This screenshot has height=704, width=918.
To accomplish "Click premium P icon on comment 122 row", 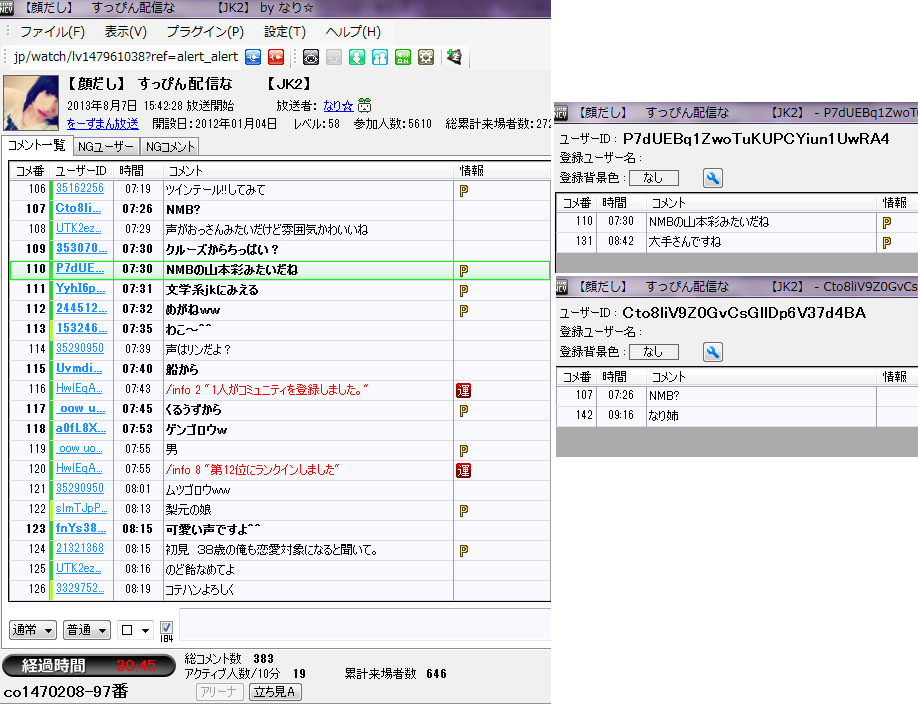I will click(464, 511).
